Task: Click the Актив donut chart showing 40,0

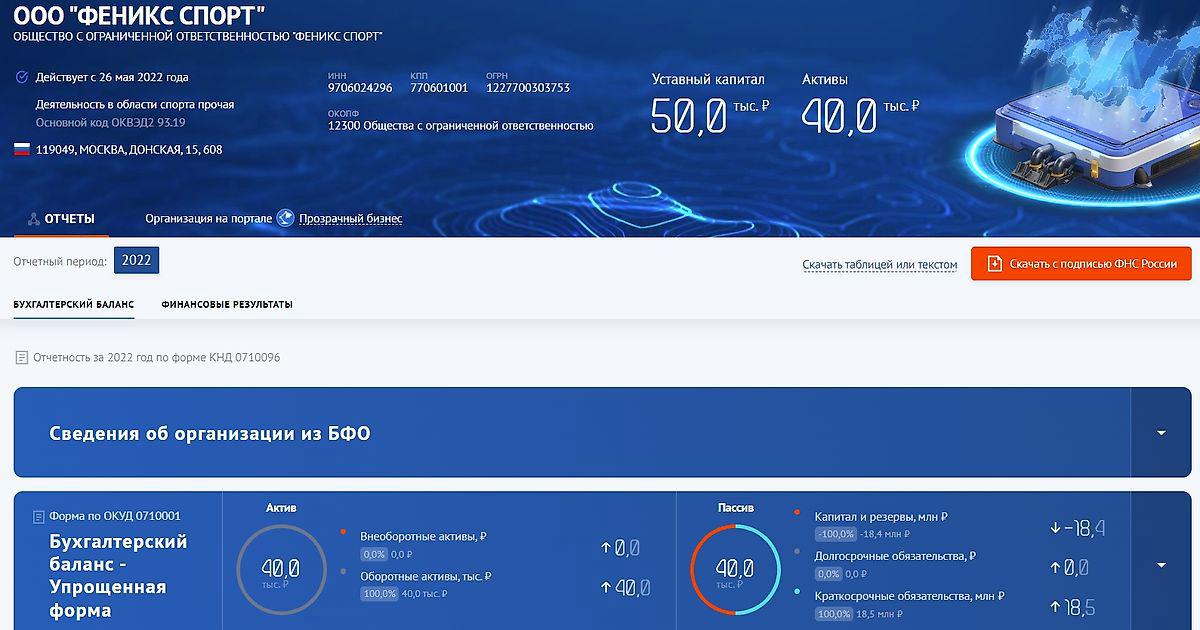Action: click(281, 571)
